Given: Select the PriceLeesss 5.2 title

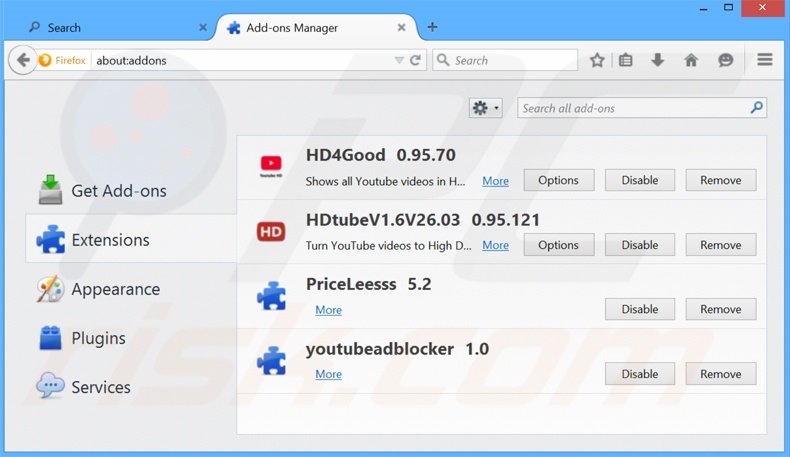Looking at the screenshot, I should coord(369,285).
